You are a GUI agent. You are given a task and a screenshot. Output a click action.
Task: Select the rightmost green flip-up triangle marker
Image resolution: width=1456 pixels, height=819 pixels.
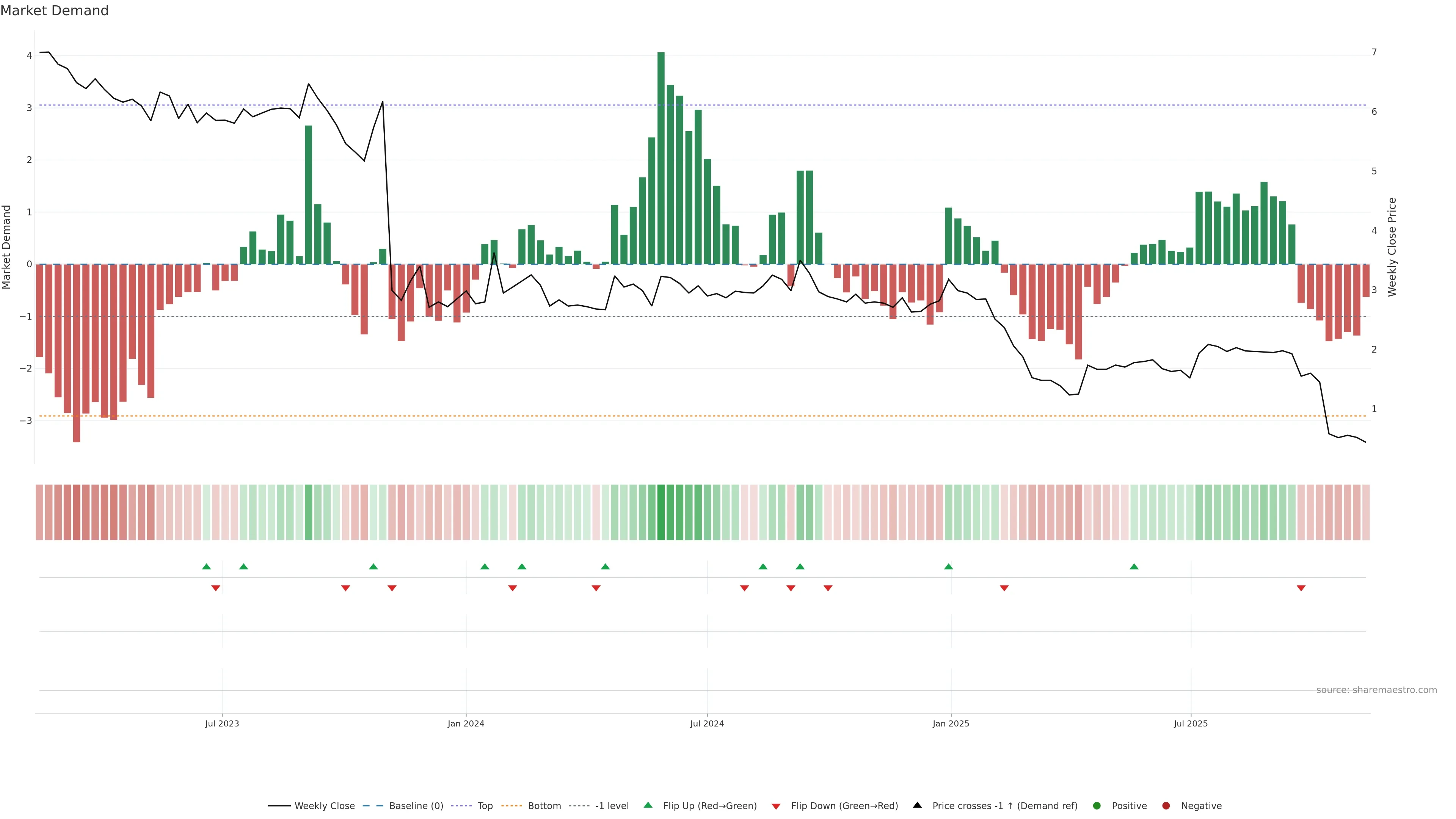tap(1134, 566)
